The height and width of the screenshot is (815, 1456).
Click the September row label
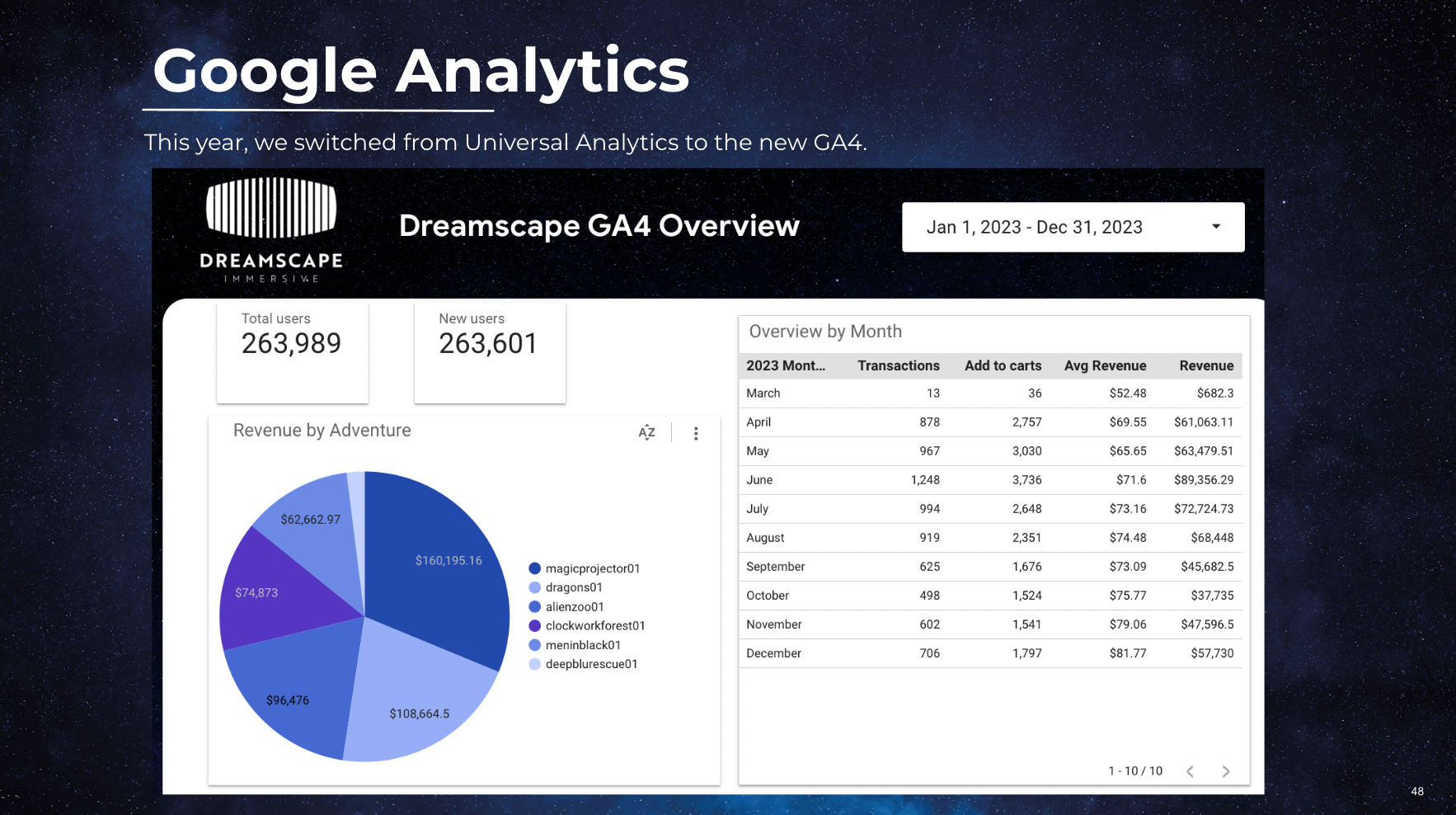(775, 567)
